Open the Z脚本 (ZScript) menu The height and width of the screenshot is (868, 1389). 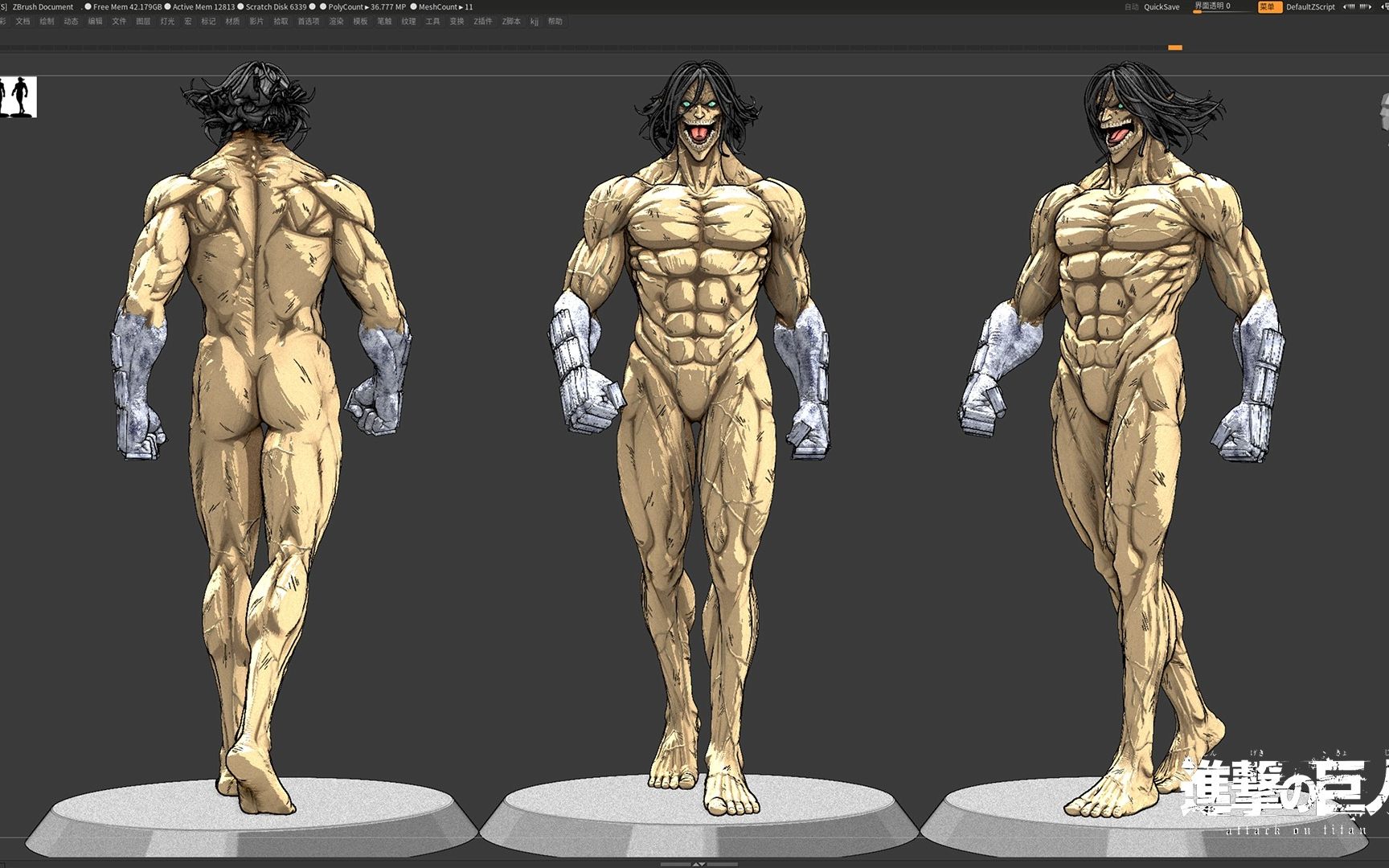pos(511,22)
